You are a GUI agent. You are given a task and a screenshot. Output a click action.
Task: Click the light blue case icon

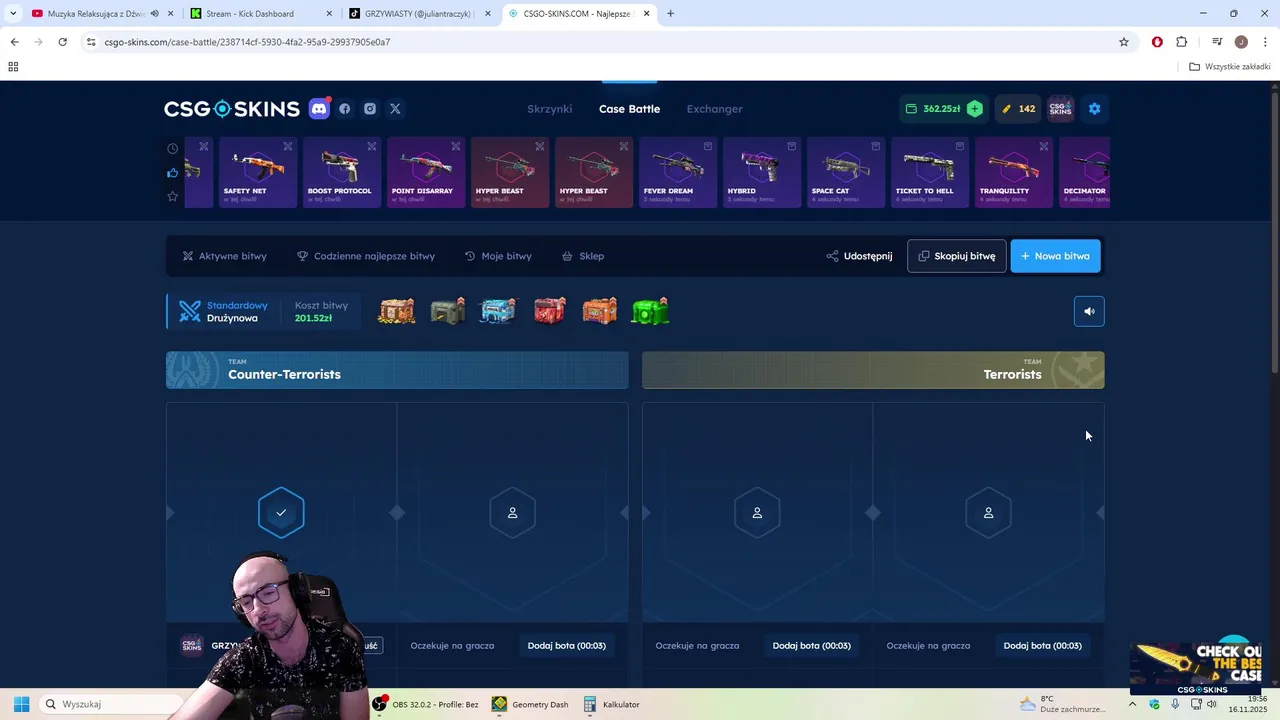click(497, 311)
